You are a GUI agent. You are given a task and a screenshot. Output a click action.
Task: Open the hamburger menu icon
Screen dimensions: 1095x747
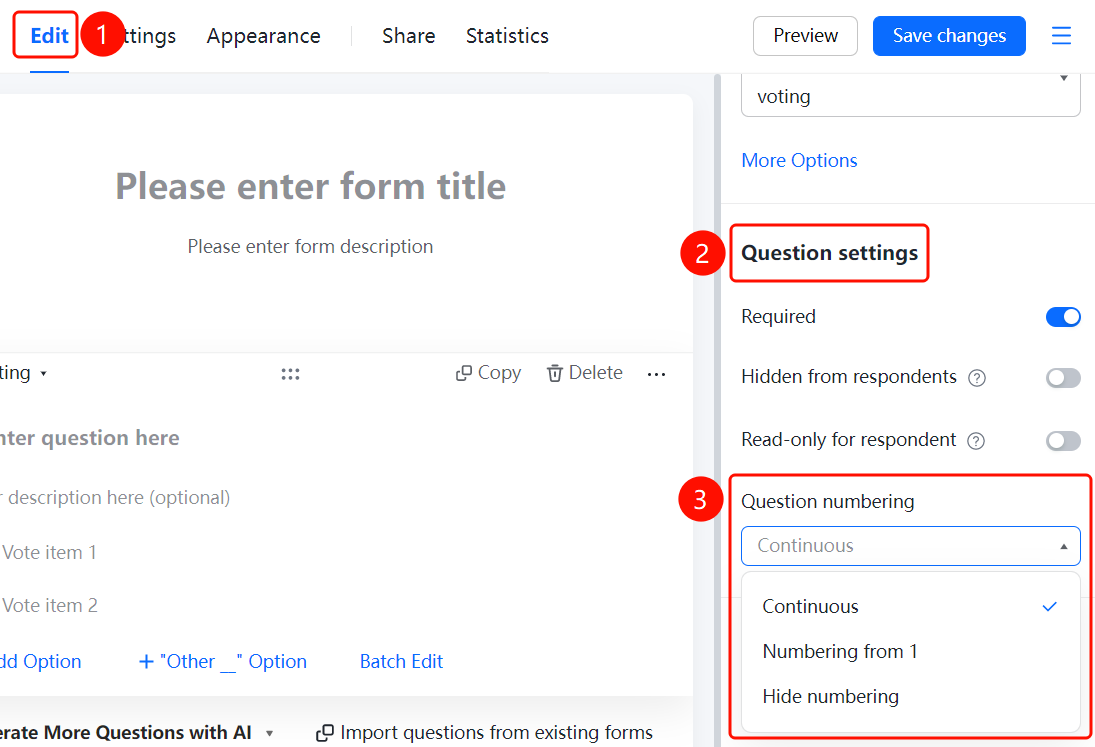(x=1061, y=36)
